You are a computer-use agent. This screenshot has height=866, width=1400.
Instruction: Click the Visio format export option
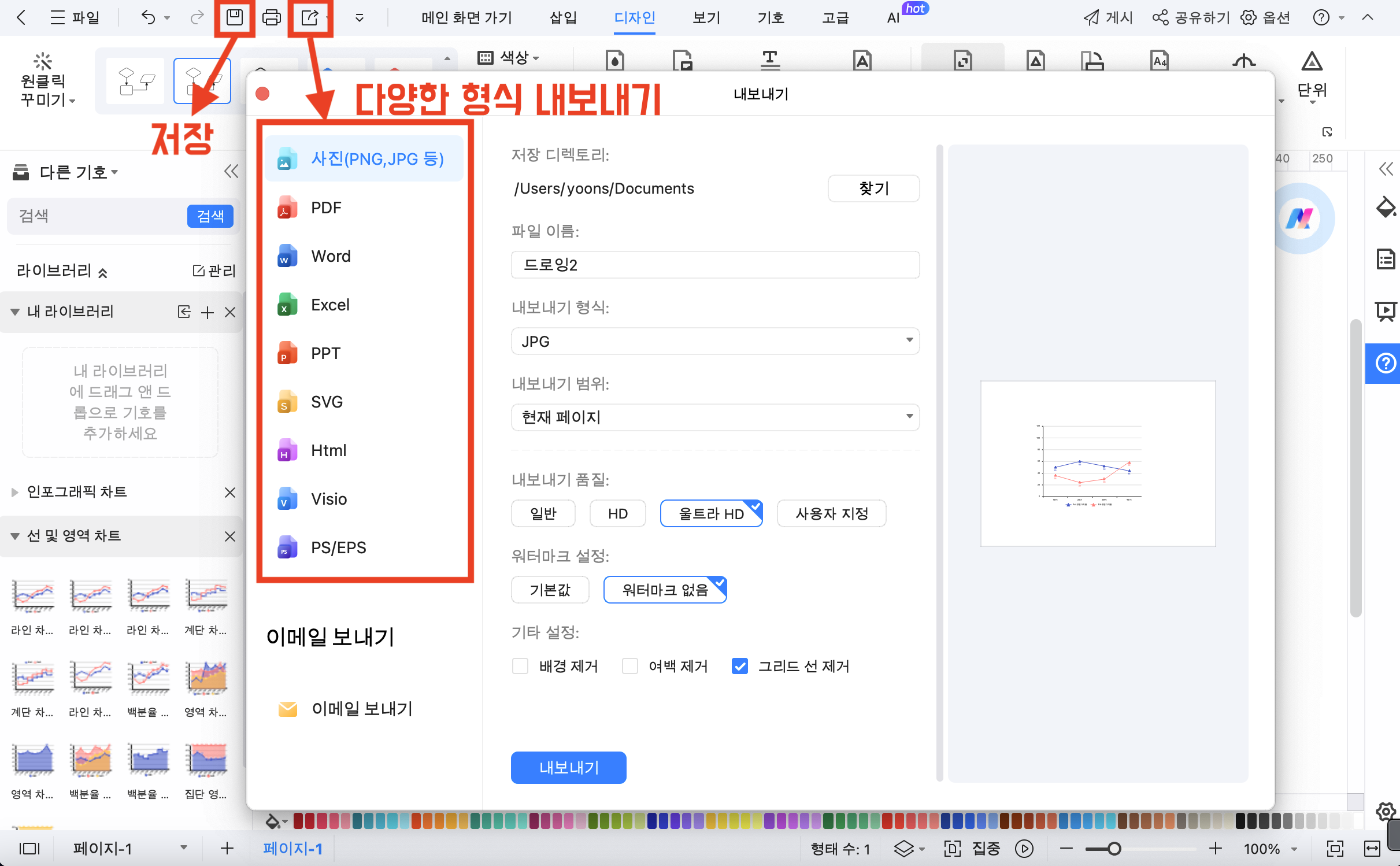(x=330, y=499)
